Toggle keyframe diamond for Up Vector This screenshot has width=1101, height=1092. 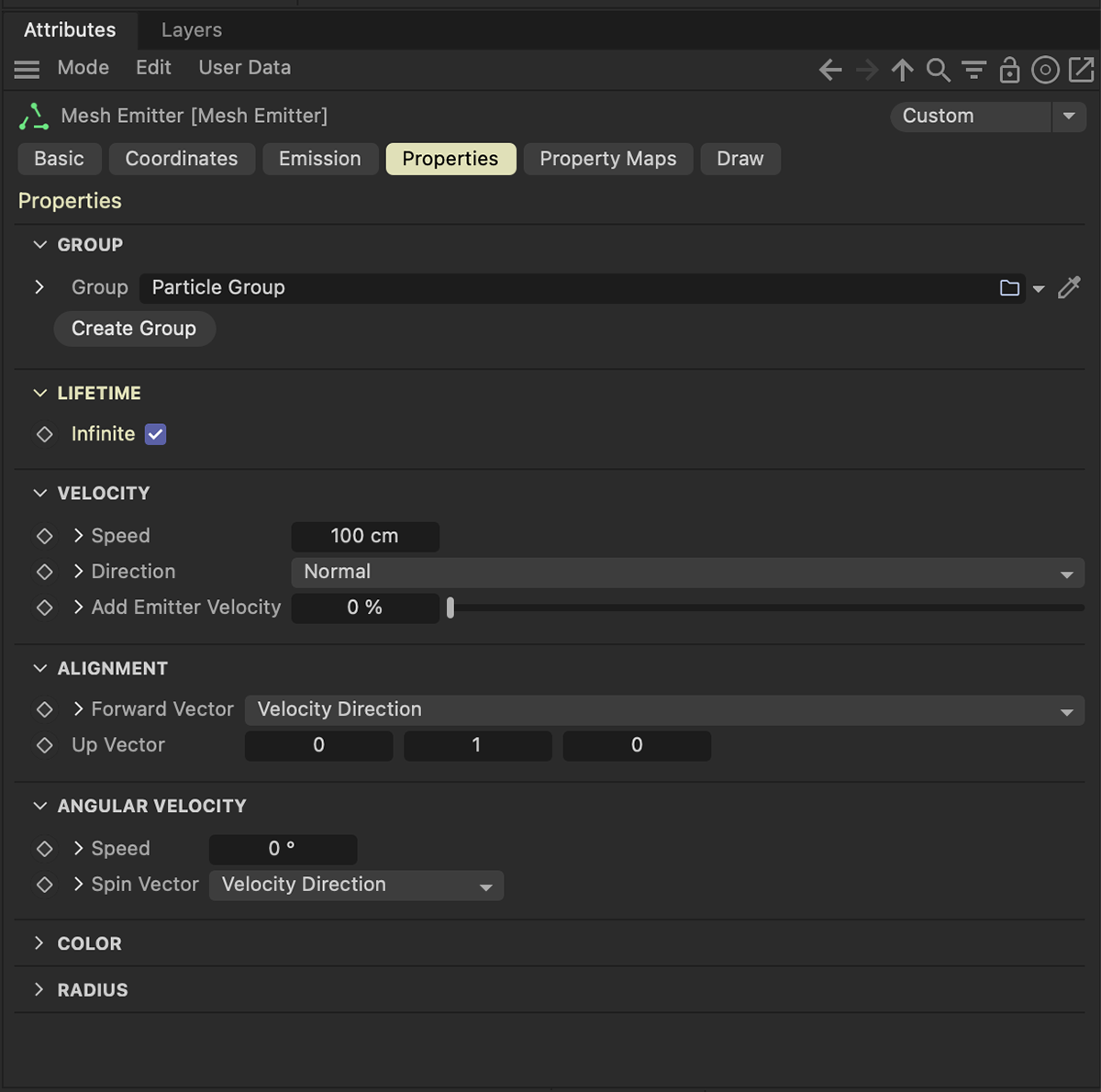(44, 745)
